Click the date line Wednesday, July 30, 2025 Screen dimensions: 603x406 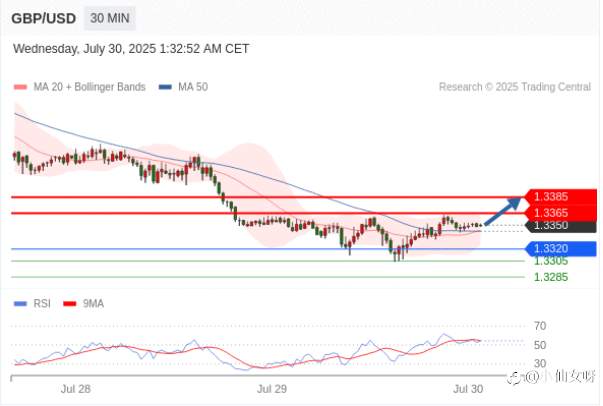(x=131, y=49)
